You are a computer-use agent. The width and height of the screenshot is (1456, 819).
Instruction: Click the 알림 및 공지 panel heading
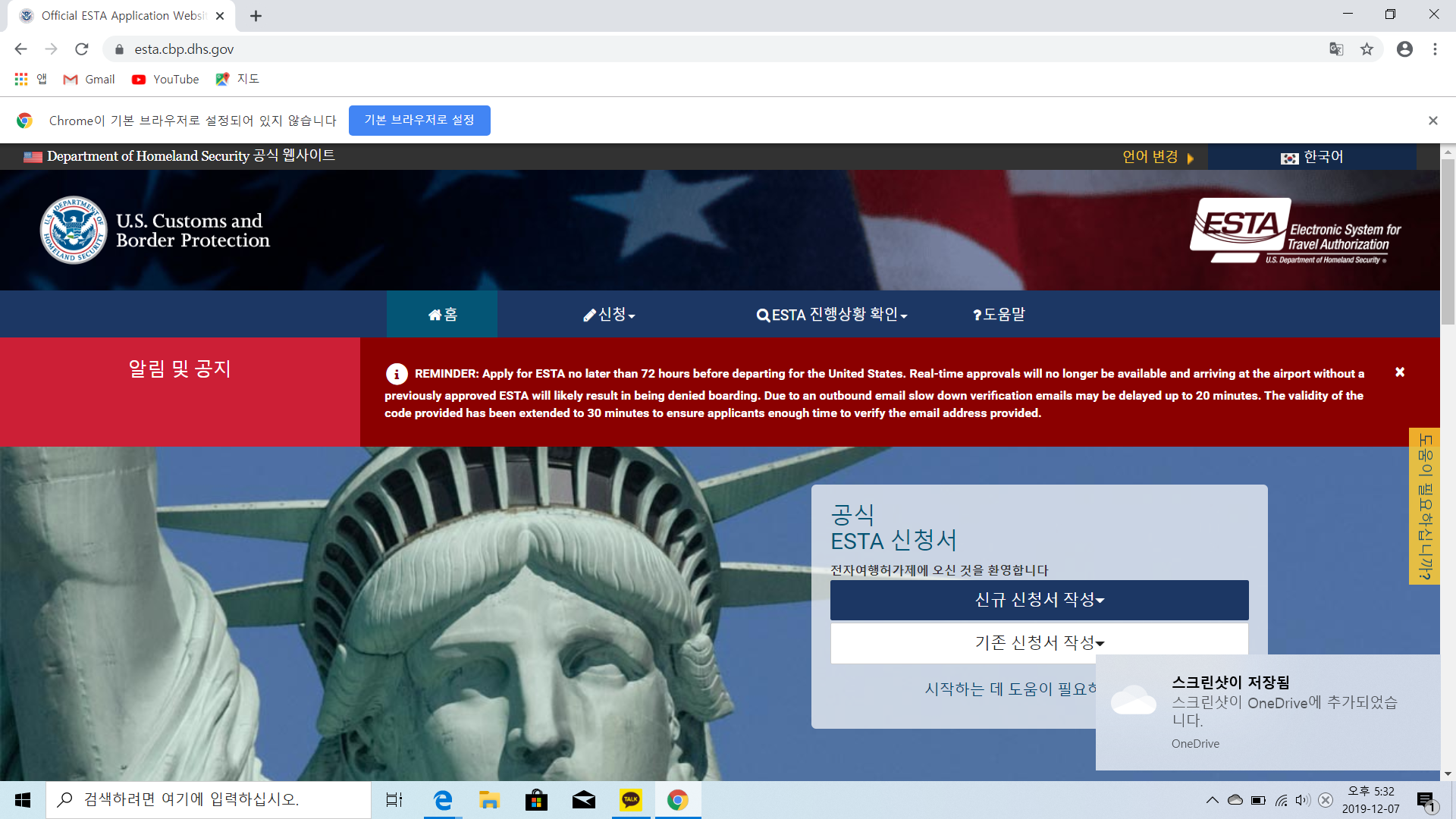point(180,369)
